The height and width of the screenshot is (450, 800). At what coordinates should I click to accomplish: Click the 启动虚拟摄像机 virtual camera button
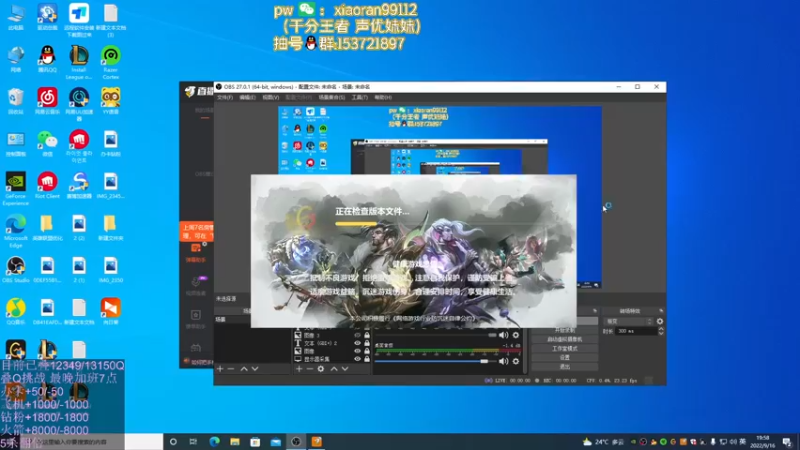tap(565, 339)
